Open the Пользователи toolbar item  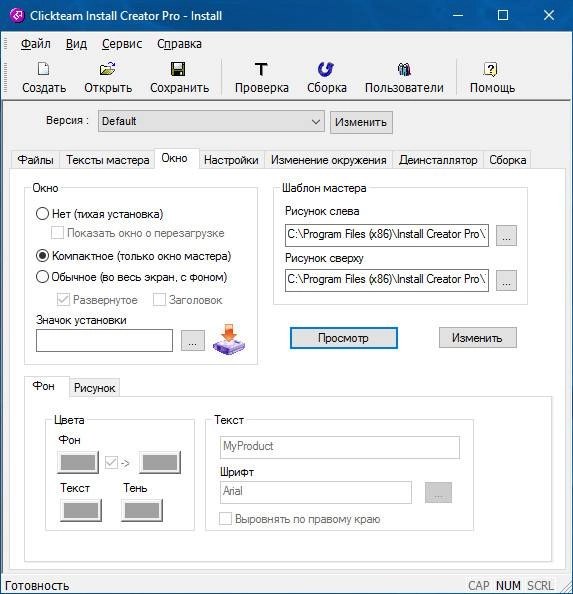[404, 78]
